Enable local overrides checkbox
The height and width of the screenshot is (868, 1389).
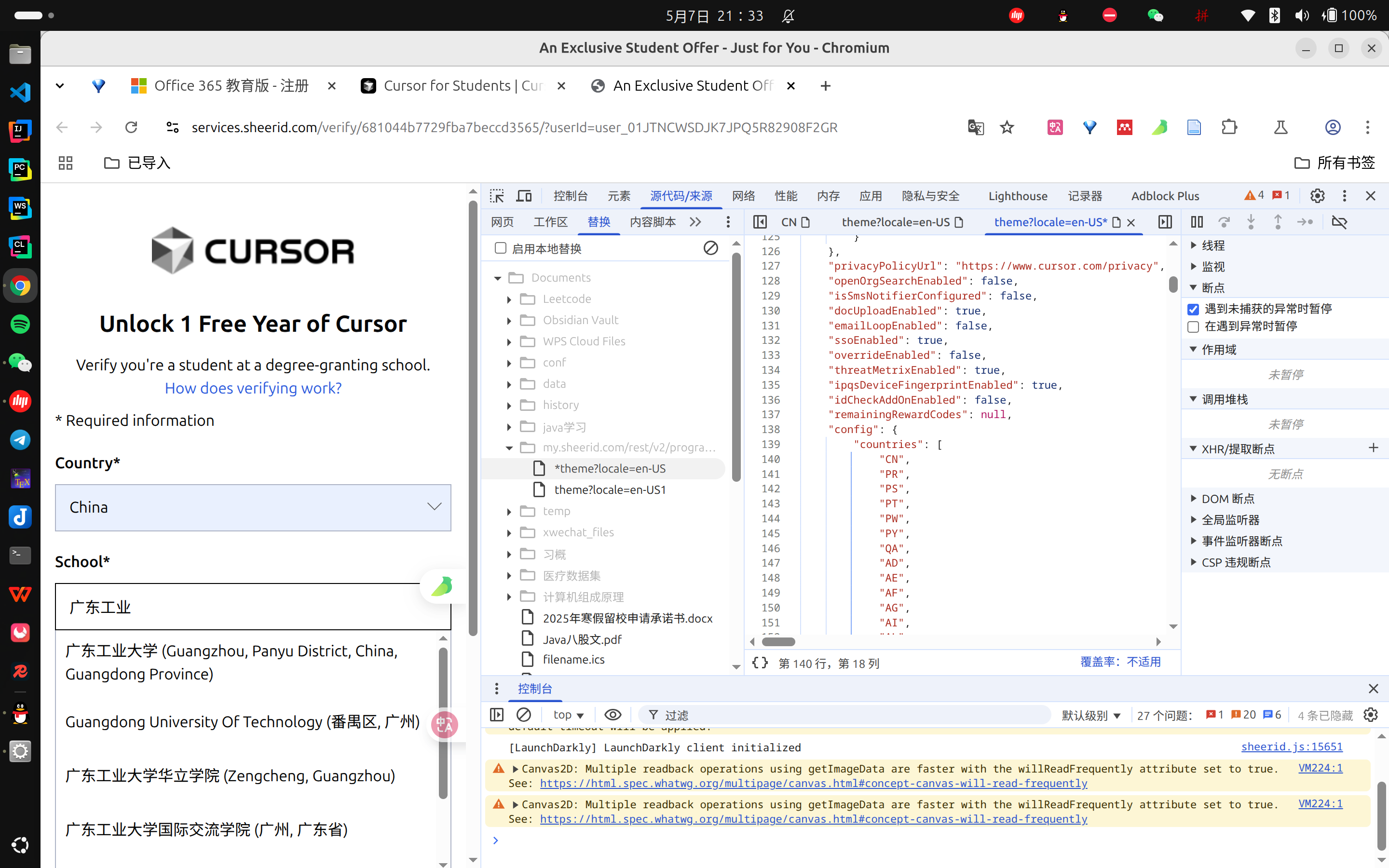coord(501,248)
